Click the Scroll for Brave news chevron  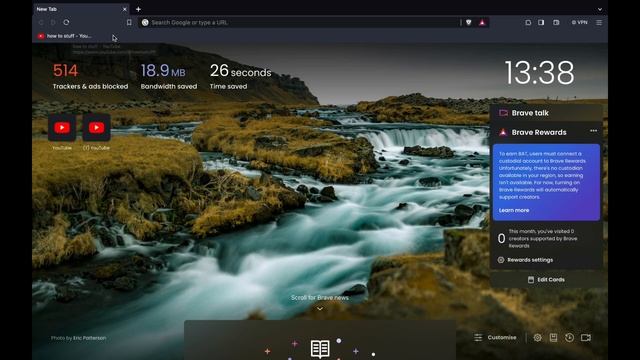(320, 309)
